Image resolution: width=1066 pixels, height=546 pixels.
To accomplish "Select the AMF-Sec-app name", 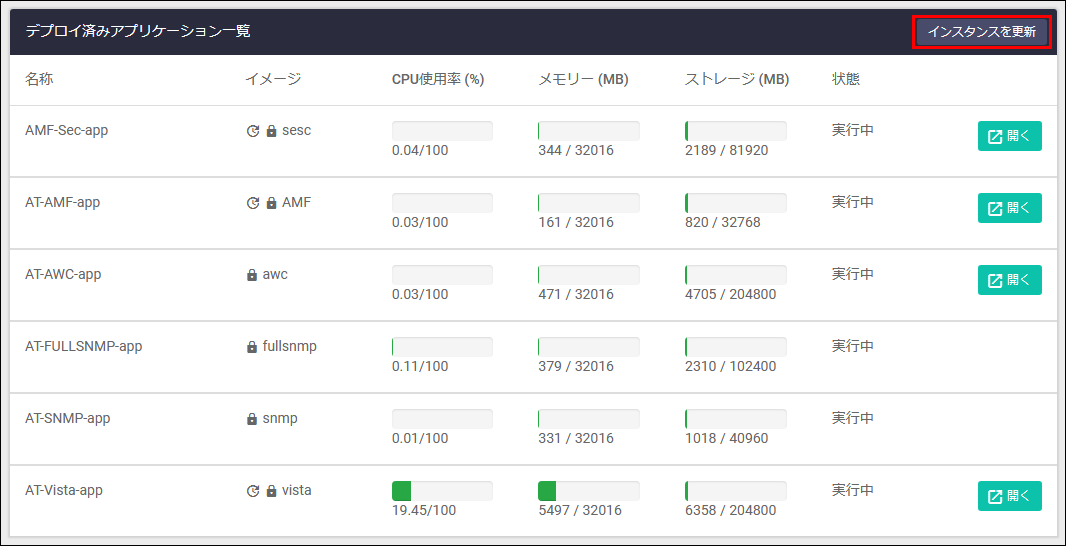I will (67, 130).
